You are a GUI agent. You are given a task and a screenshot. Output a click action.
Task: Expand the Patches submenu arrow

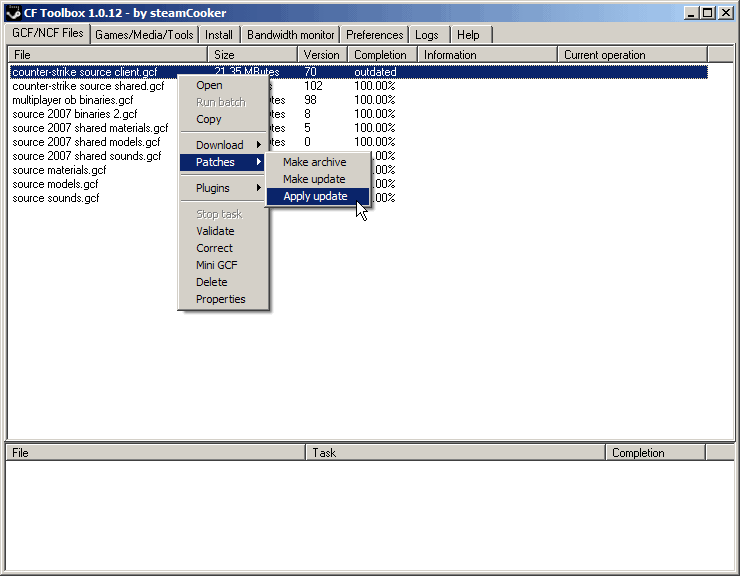pos(259,162)
